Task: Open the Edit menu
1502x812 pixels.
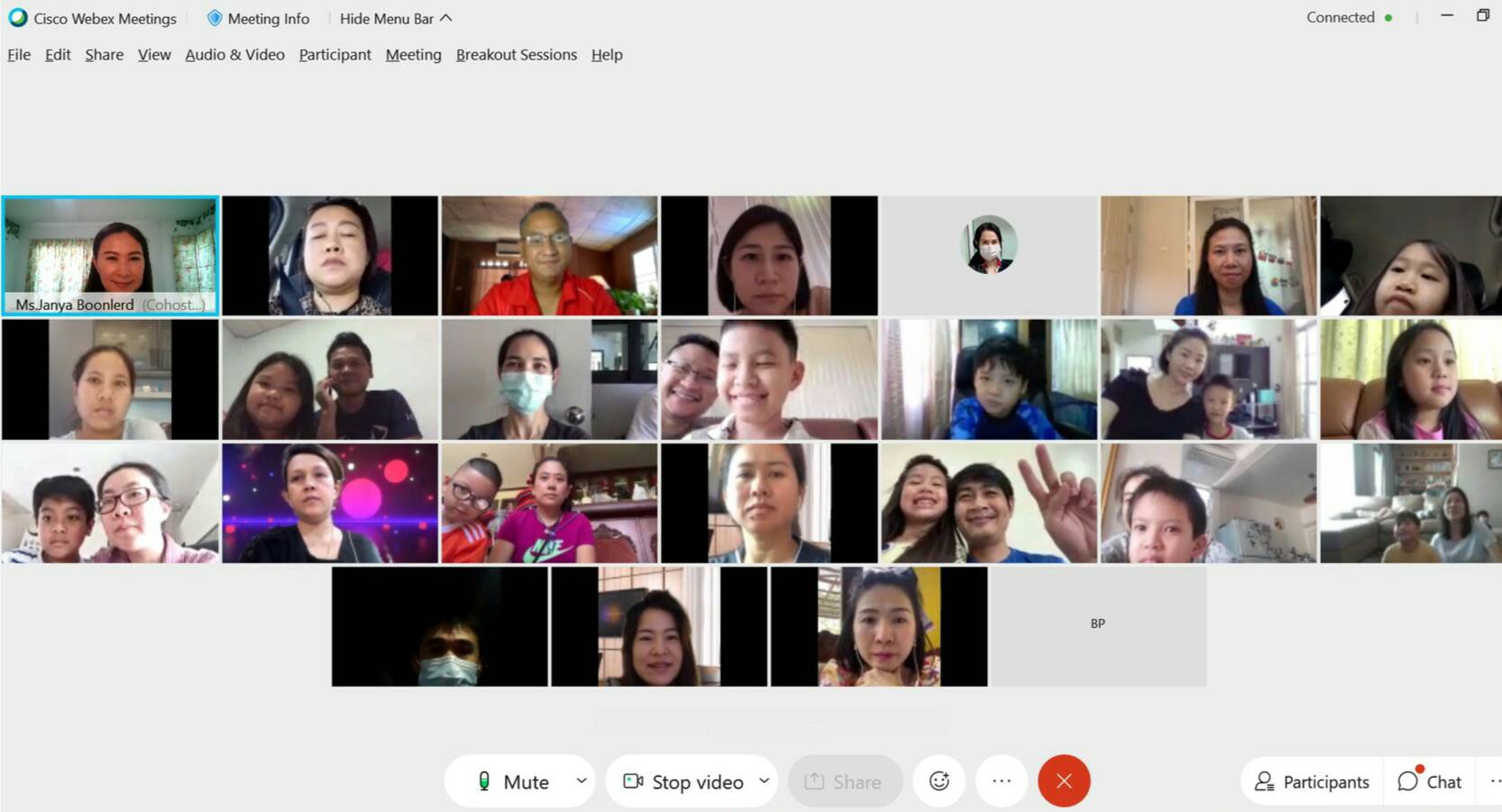Action: click(x=58, y=55)
